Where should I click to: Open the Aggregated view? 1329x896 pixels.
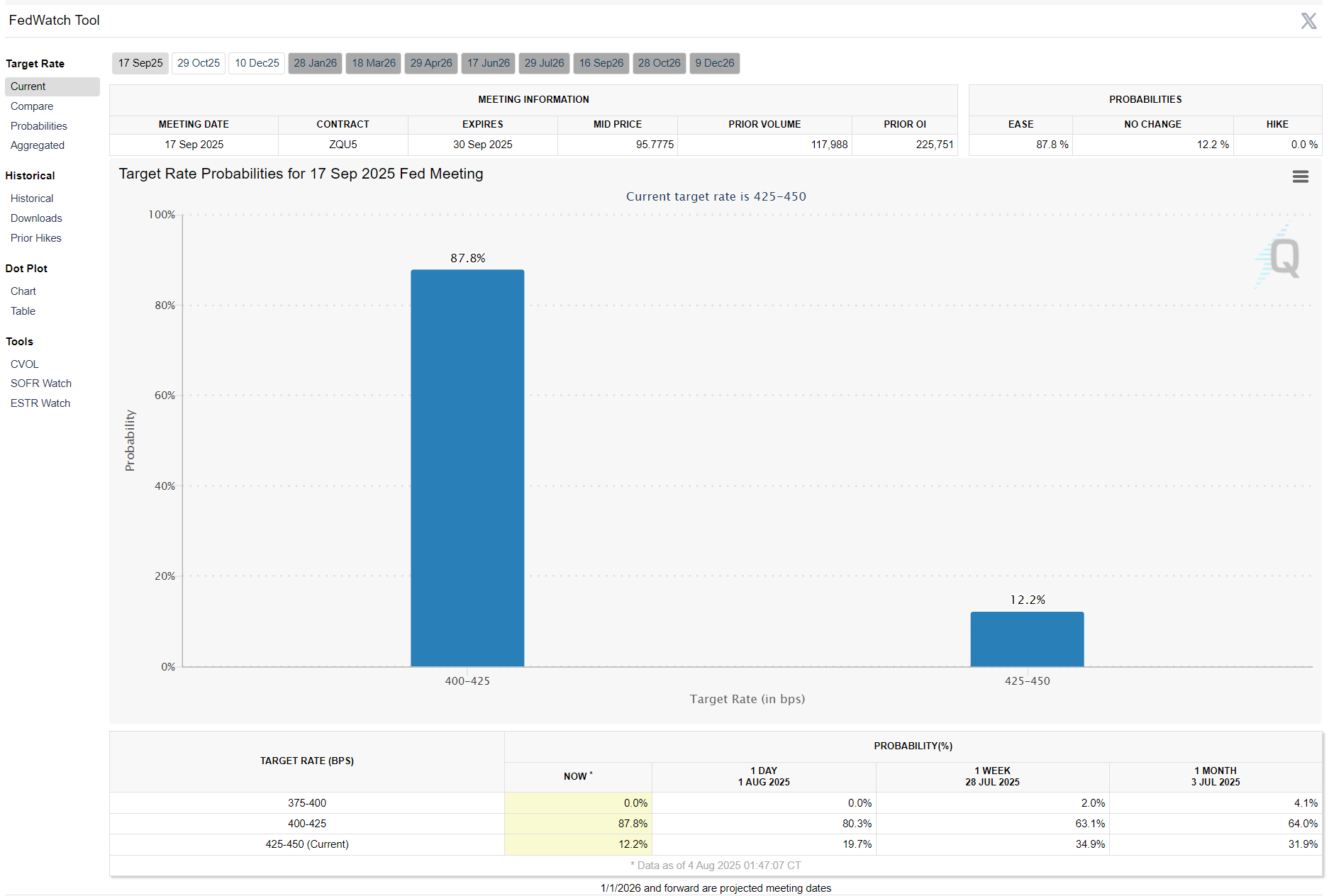click(x=38, y=145)
